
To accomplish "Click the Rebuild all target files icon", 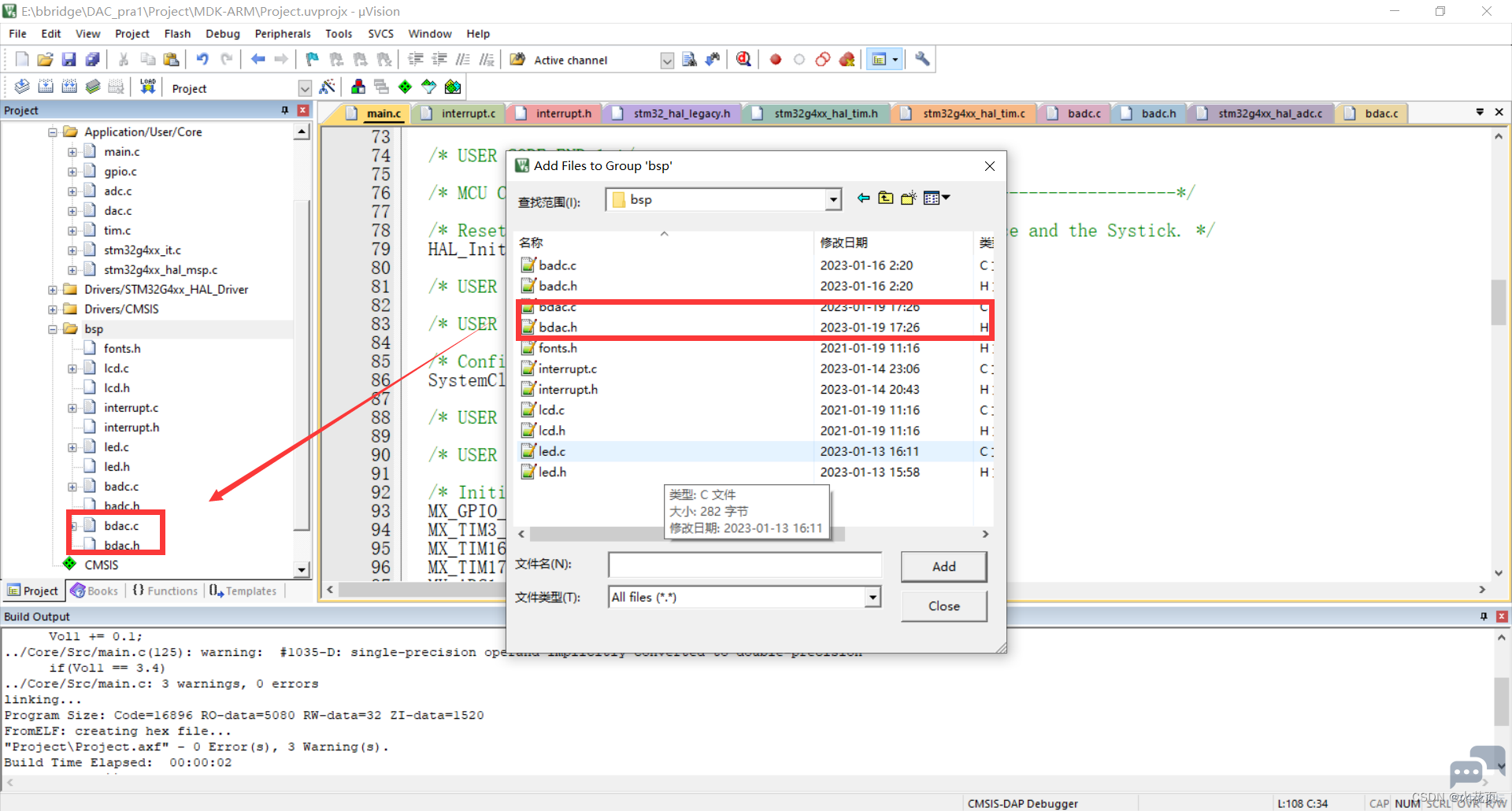I will tap(69, 87).
